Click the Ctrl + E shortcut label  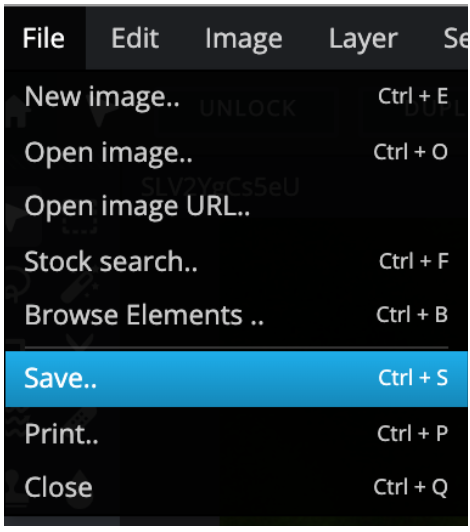413,96
